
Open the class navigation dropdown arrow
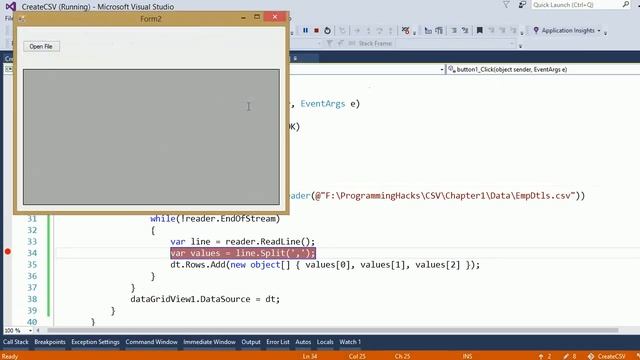tap(442, 70)
